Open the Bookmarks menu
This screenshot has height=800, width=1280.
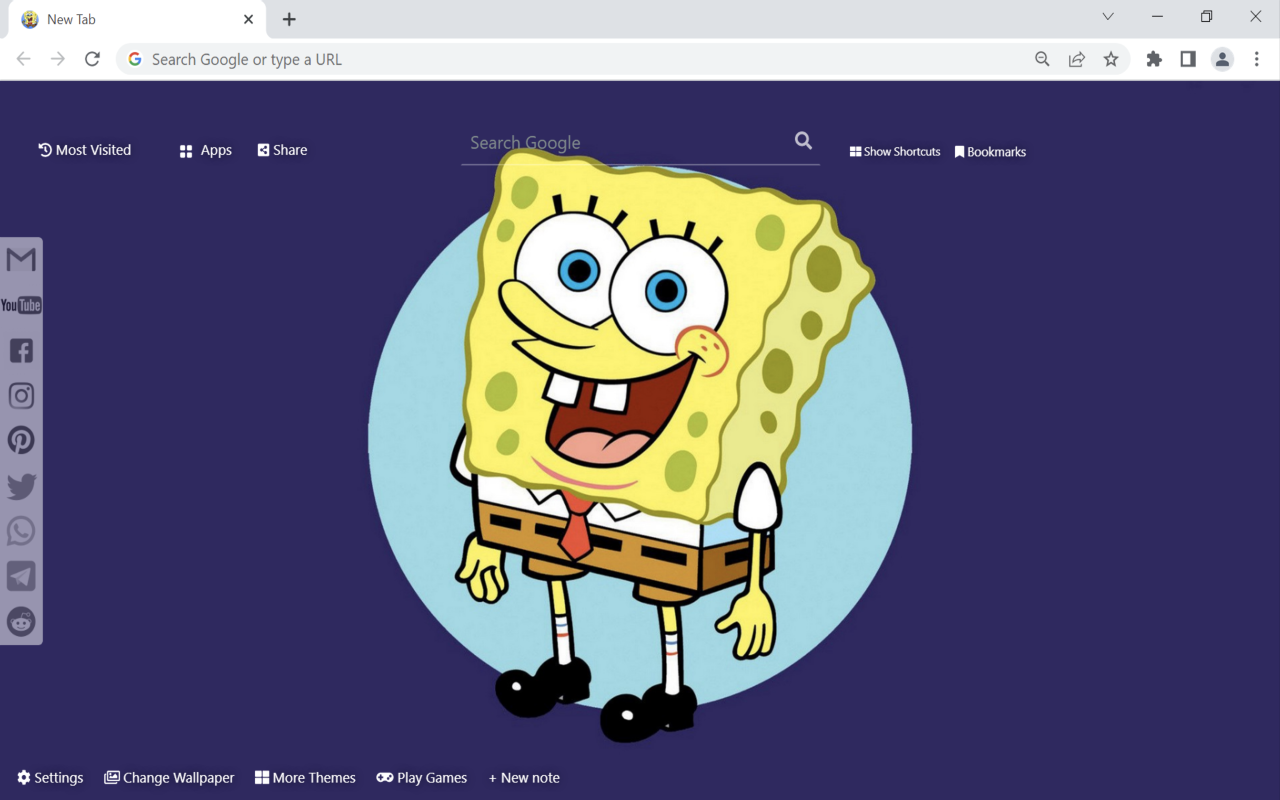pos(990,152)
